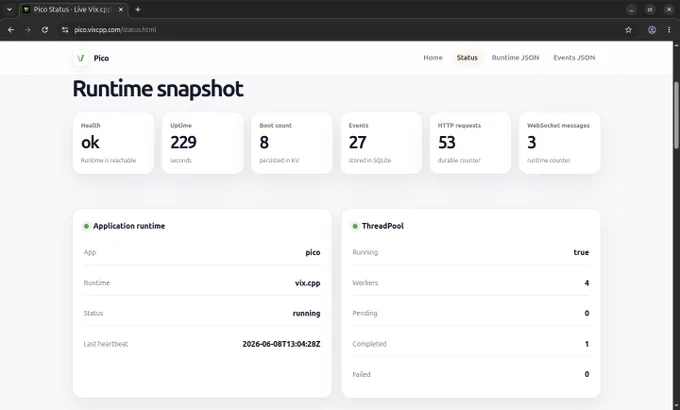Close the Pico Status tab
680x410 pixels.
(x=121, y=9)
